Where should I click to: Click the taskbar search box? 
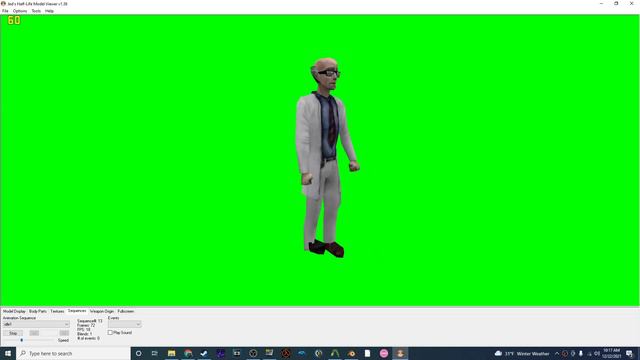[73, 353]
